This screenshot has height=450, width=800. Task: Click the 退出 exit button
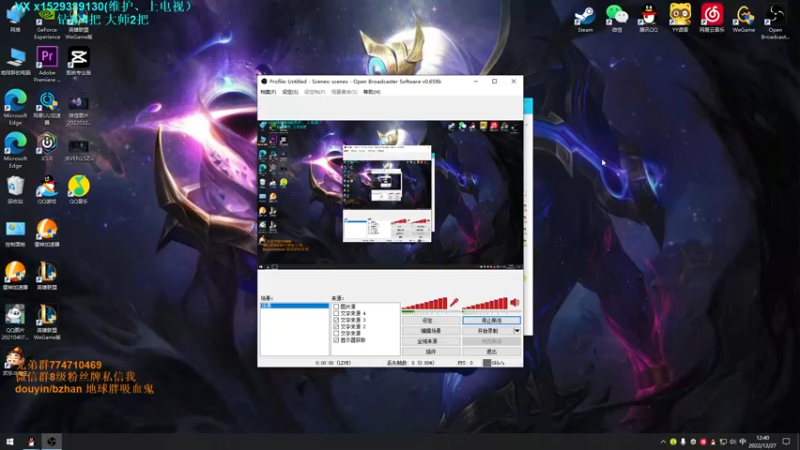point(491,352)
